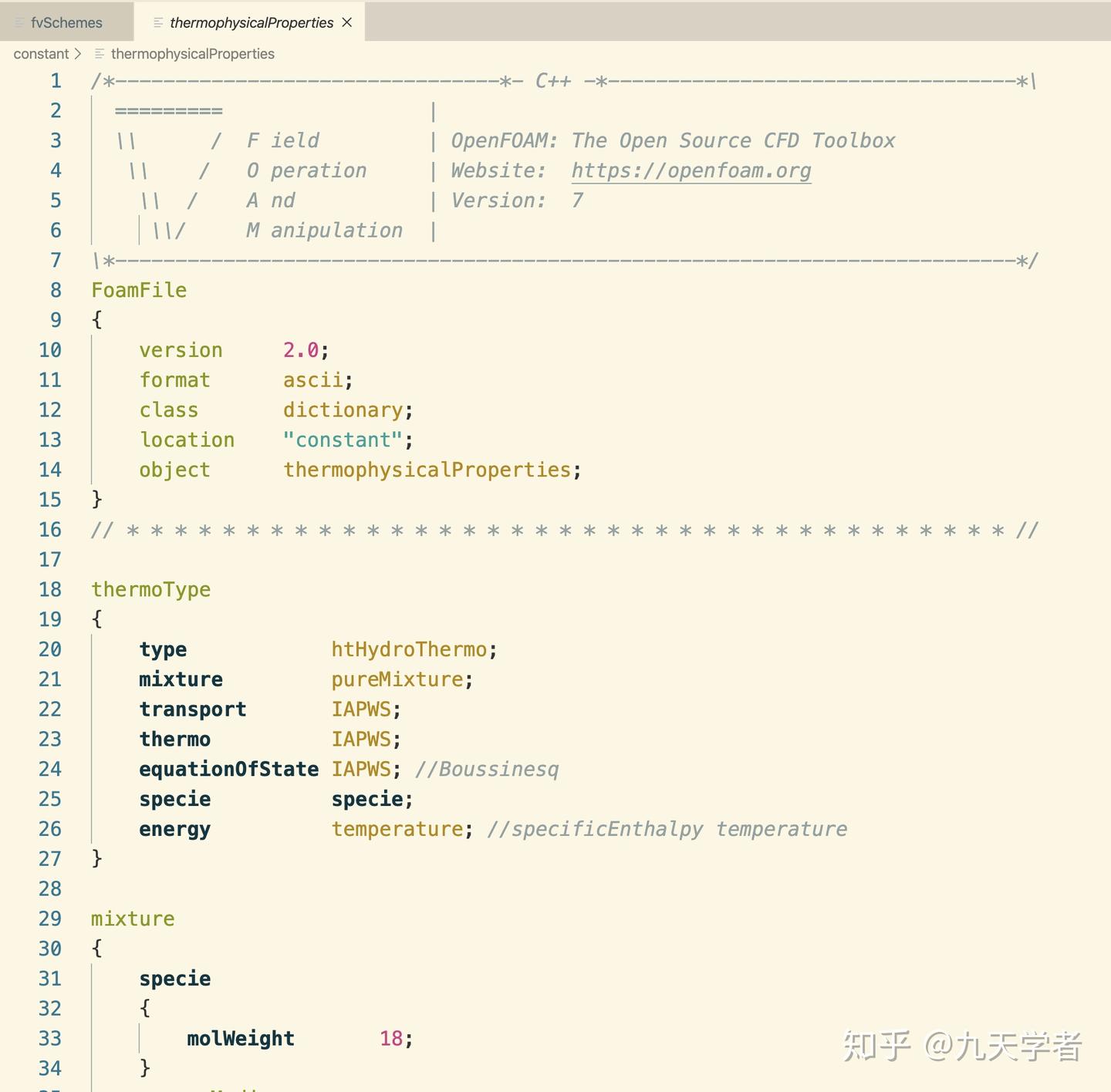1111x1092 pixels.
Task: Click the breadcrumb file icon beside thermophysicalProperties
Action: point(100,54)
